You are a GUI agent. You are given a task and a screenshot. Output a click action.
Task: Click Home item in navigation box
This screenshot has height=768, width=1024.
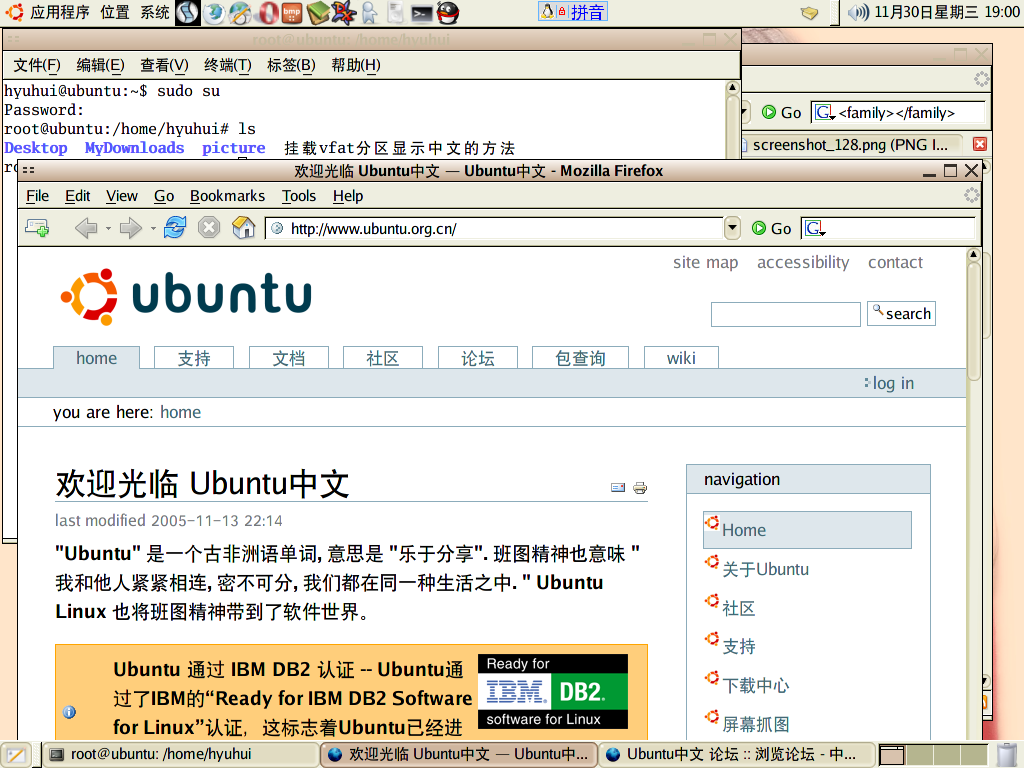[x=807, y=530]
